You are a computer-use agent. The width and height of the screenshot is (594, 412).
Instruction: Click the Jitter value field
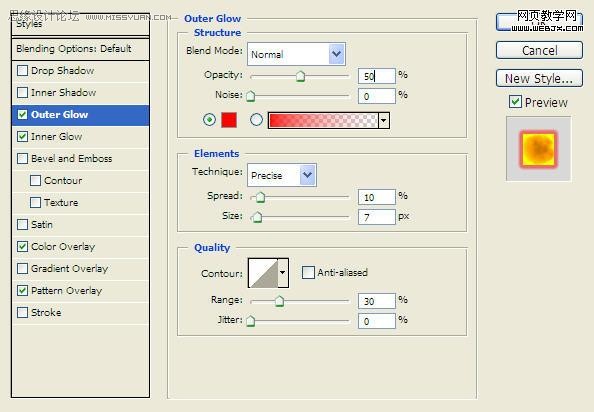377,321
